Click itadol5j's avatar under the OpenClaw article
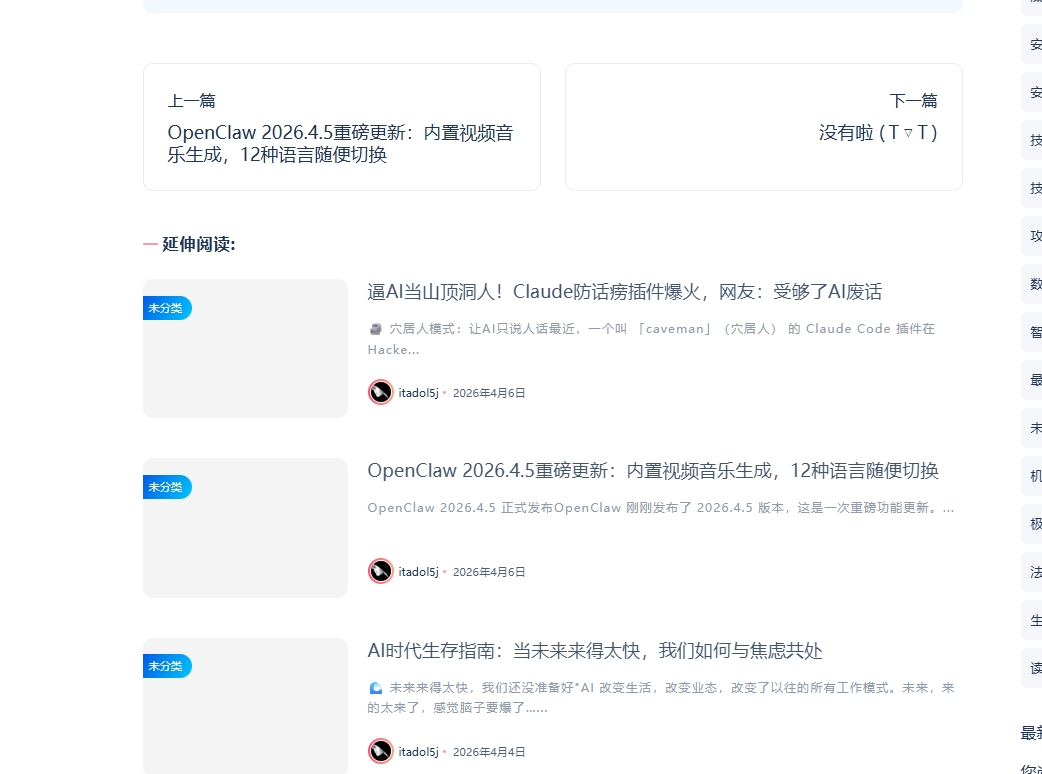 380,571
